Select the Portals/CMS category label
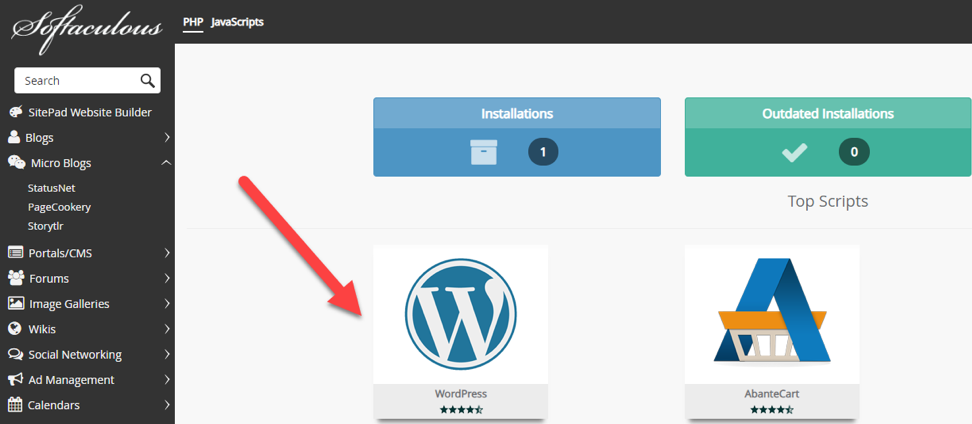The height and width of the screenshot is (424, 972). pos(60,253)
